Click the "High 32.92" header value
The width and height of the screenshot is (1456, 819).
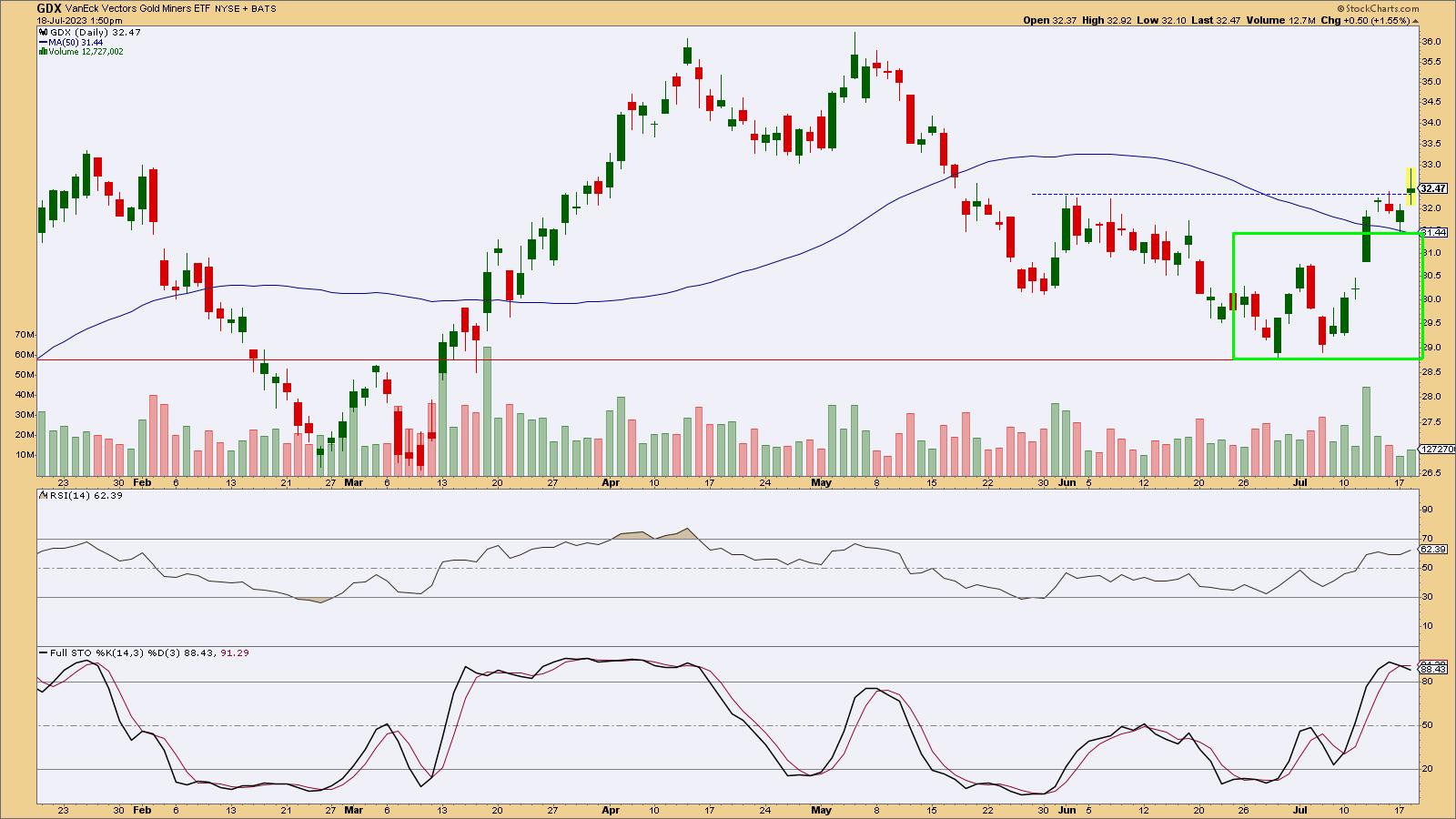(x=1107, y=20)
